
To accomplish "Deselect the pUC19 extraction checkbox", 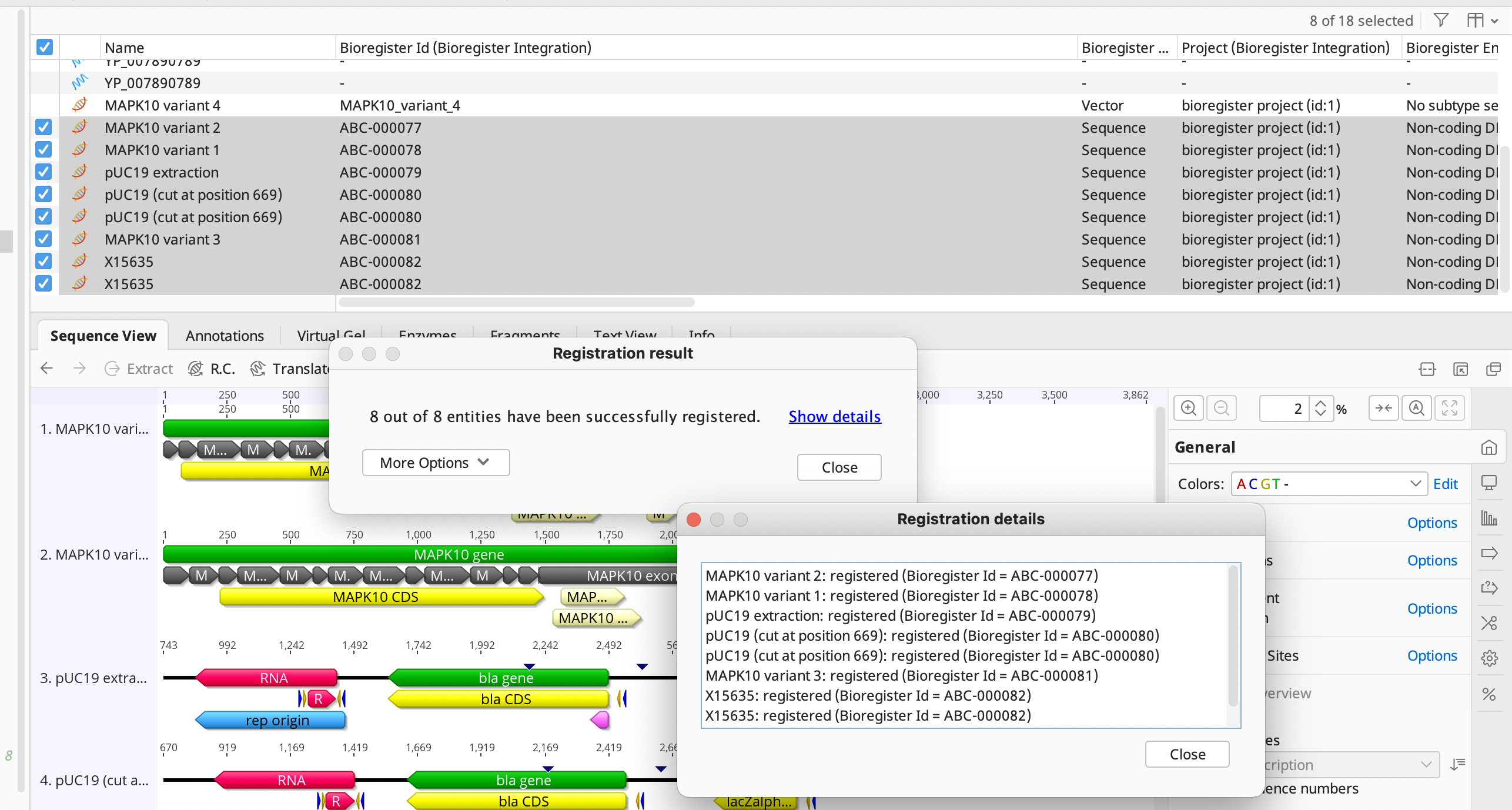I will pos(44,172).
